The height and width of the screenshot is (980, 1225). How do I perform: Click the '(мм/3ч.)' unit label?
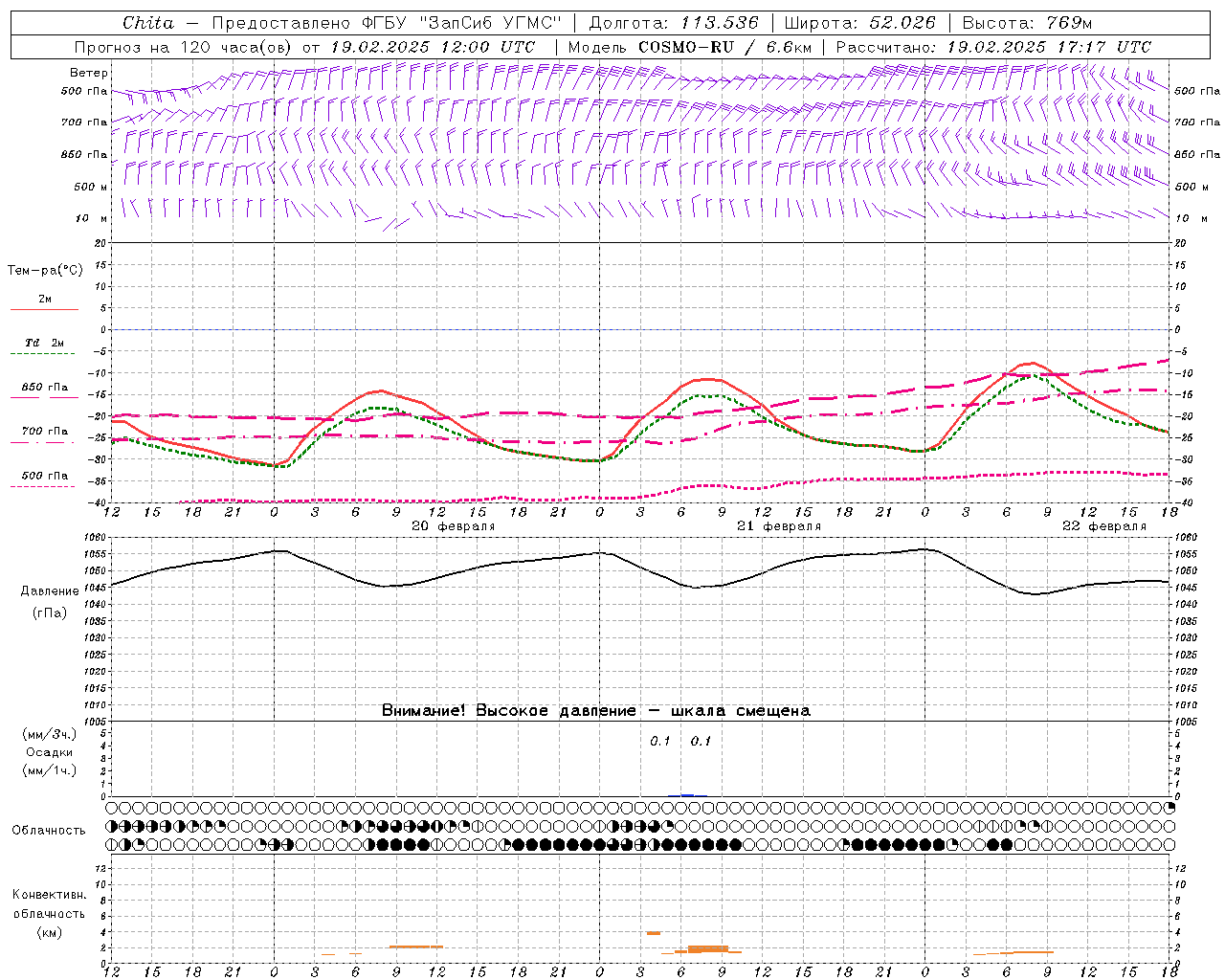[x=49, y=734]
